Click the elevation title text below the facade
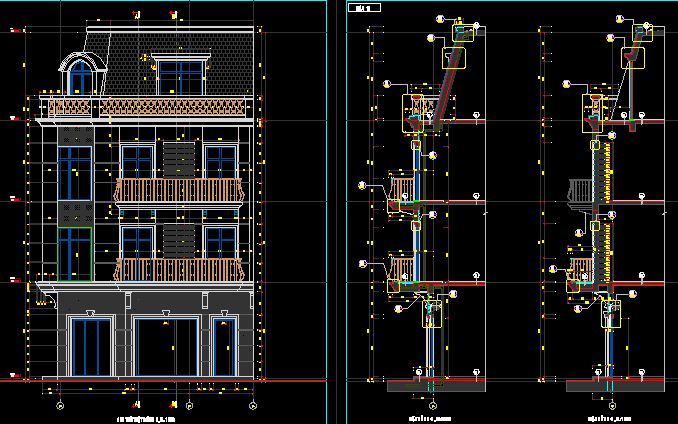678x424 pixels. point(150,418)
